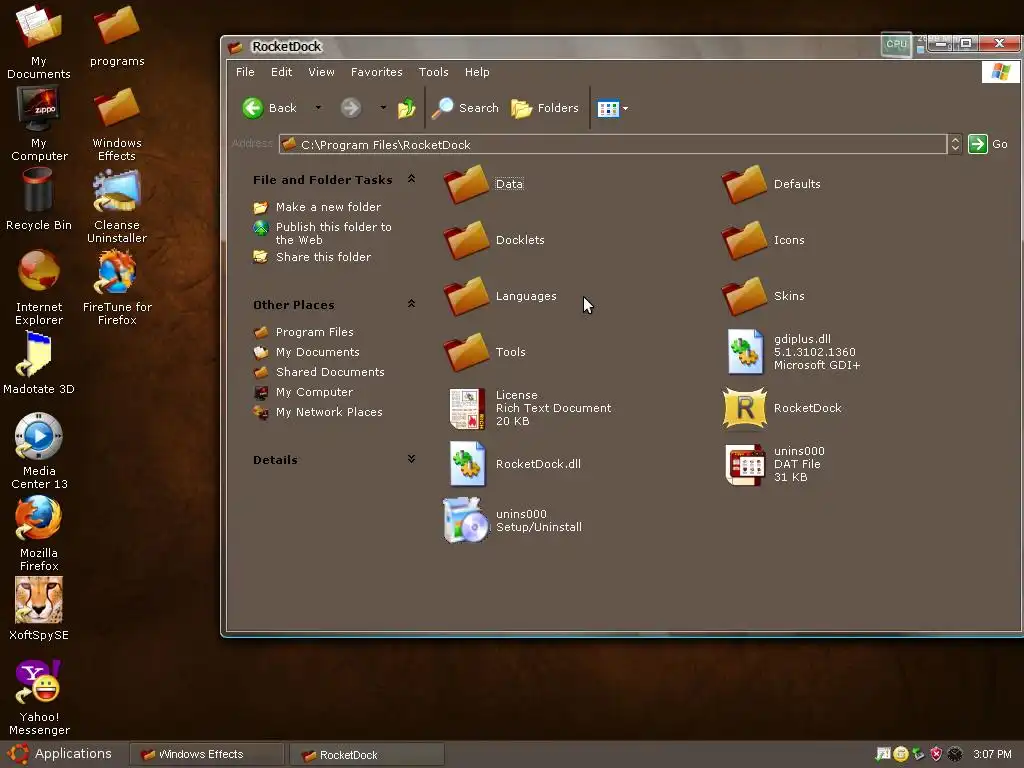The width and height of the screenshot is (1024, 768).
Task: Select My Computer desktop icon
Action: (39, 109)
